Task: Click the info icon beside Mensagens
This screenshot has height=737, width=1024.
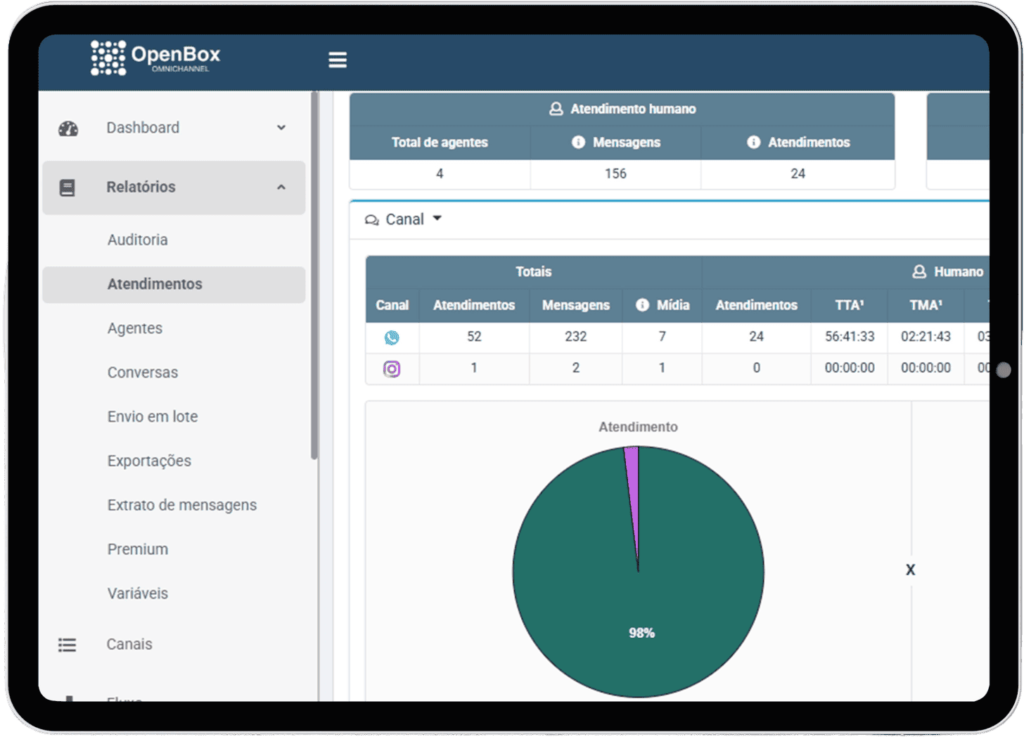Action: click(578, 142)
